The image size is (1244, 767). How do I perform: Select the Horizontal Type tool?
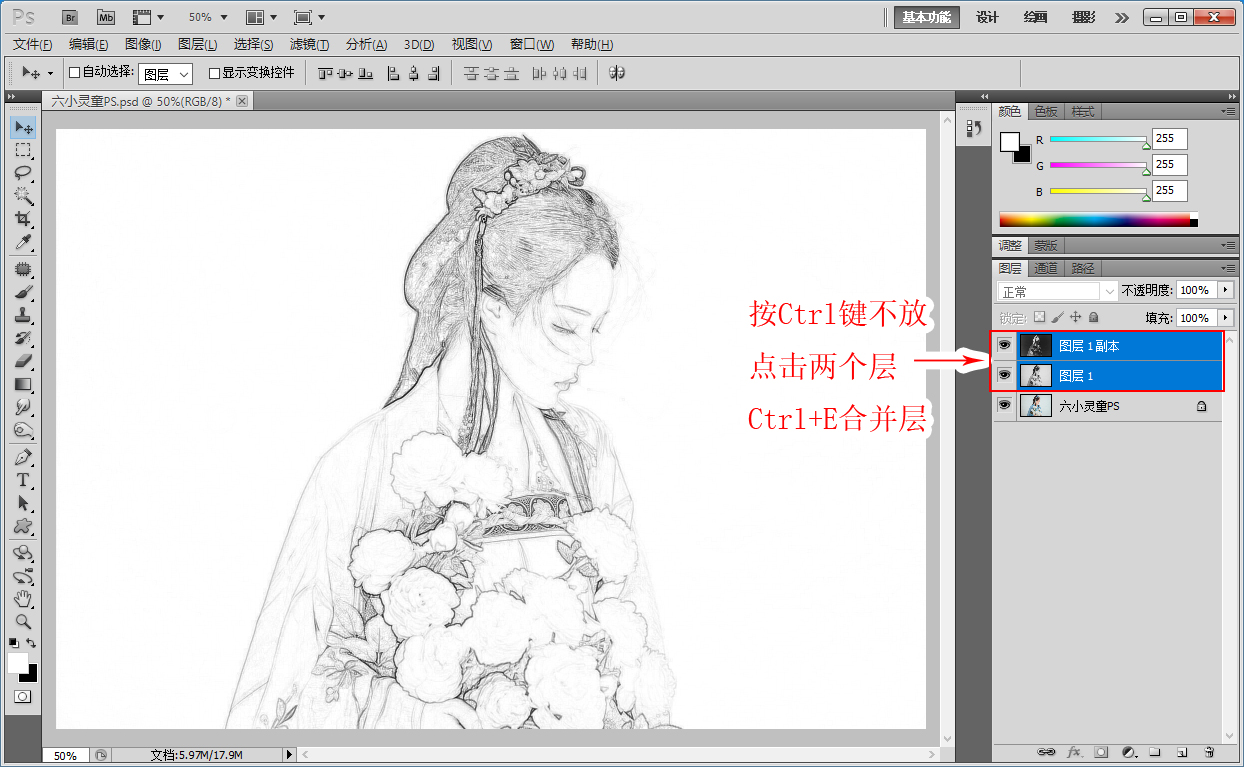[x=23, y=480]
